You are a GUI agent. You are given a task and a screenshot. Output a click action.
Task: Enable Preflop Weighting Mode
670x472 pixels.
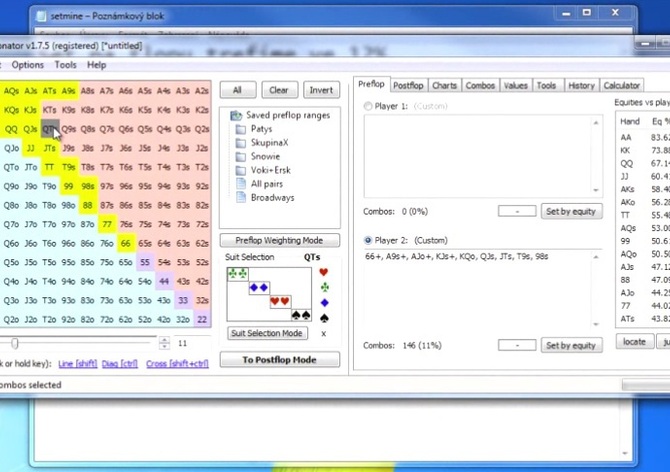(279, 240)
